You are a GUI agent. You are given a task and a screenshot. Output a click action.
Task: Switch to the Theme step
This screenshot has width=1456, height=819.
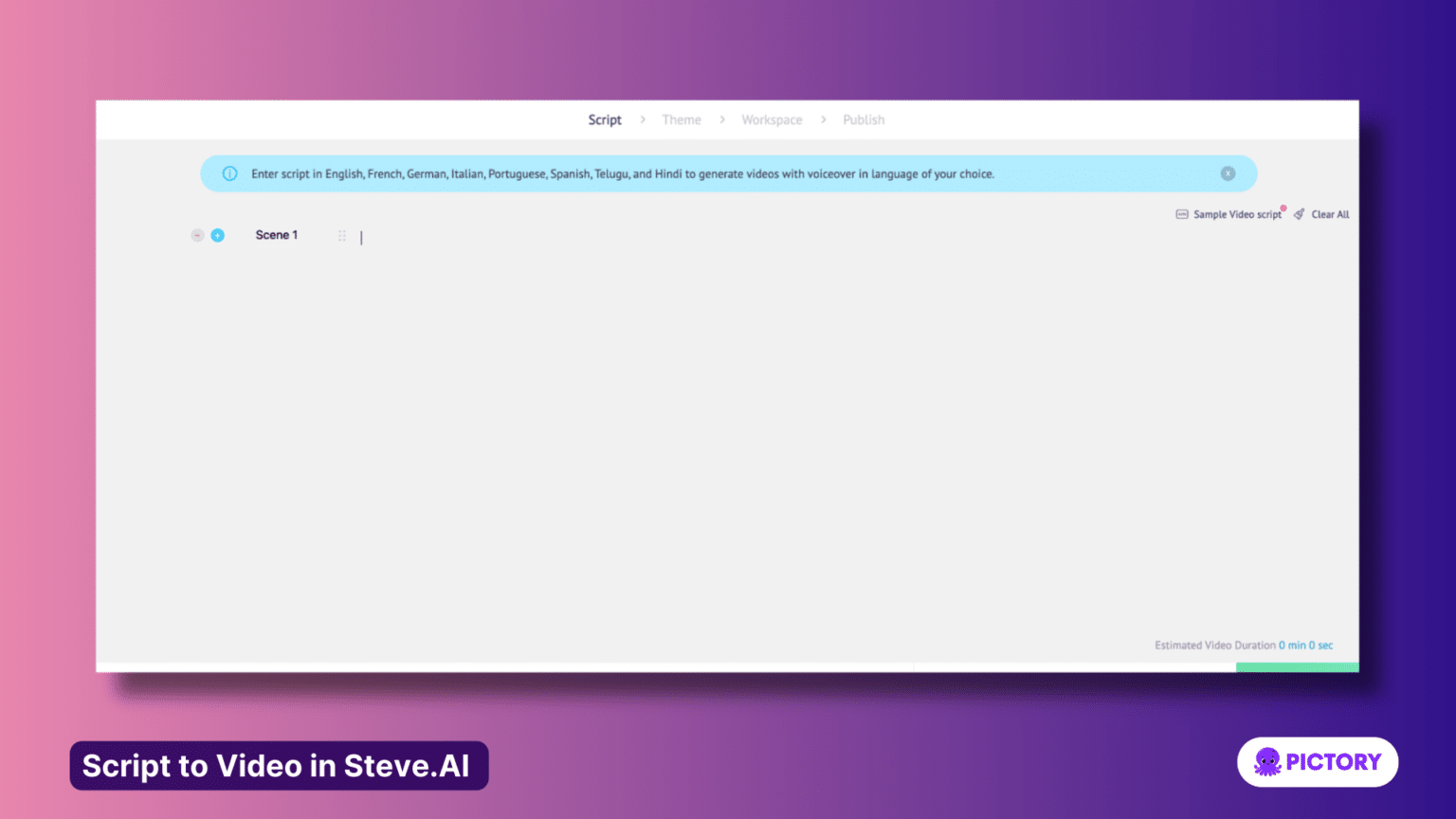click(682, 119)
